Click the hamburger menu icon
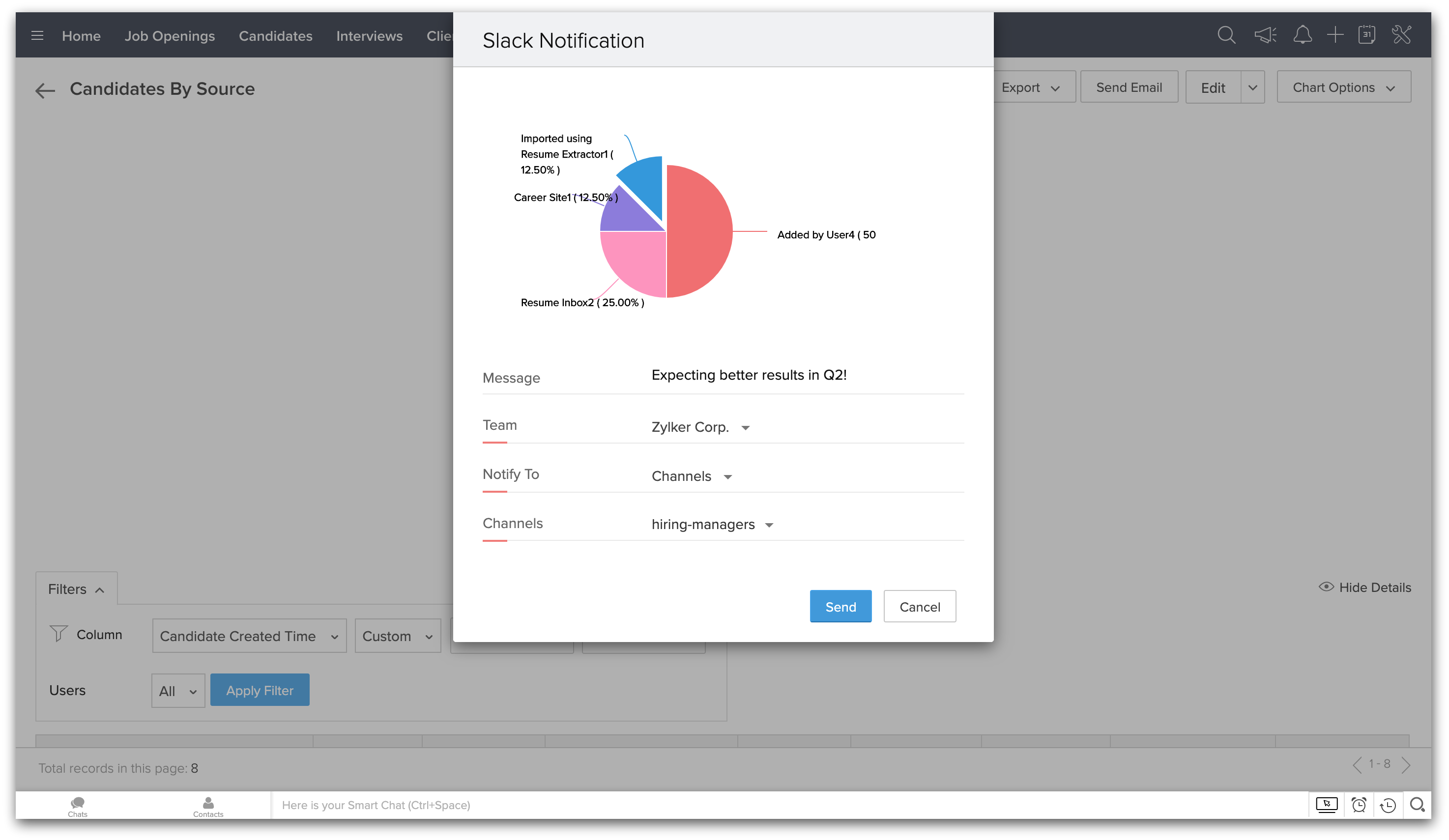This screenshot has width=1449, height=840. click(37, 36)
